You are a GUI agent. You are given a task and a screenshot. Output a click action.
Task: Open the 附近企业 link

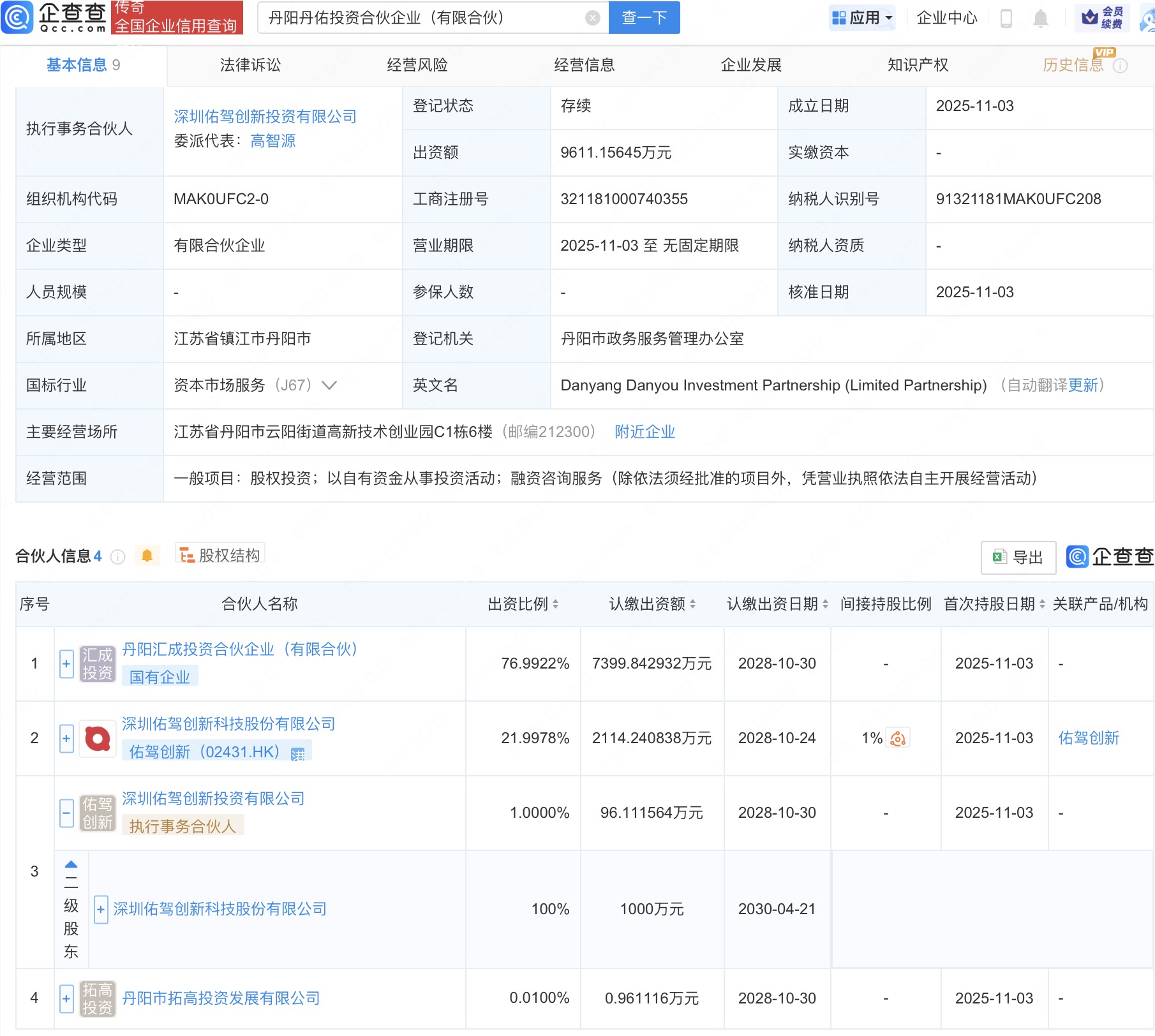tap(645, 432)
